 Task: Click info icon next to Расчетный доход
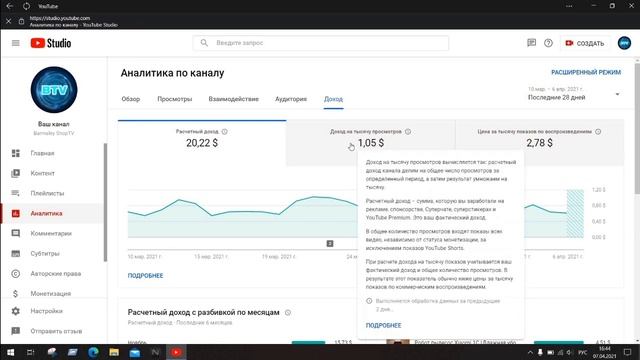[x=224, y=131]
